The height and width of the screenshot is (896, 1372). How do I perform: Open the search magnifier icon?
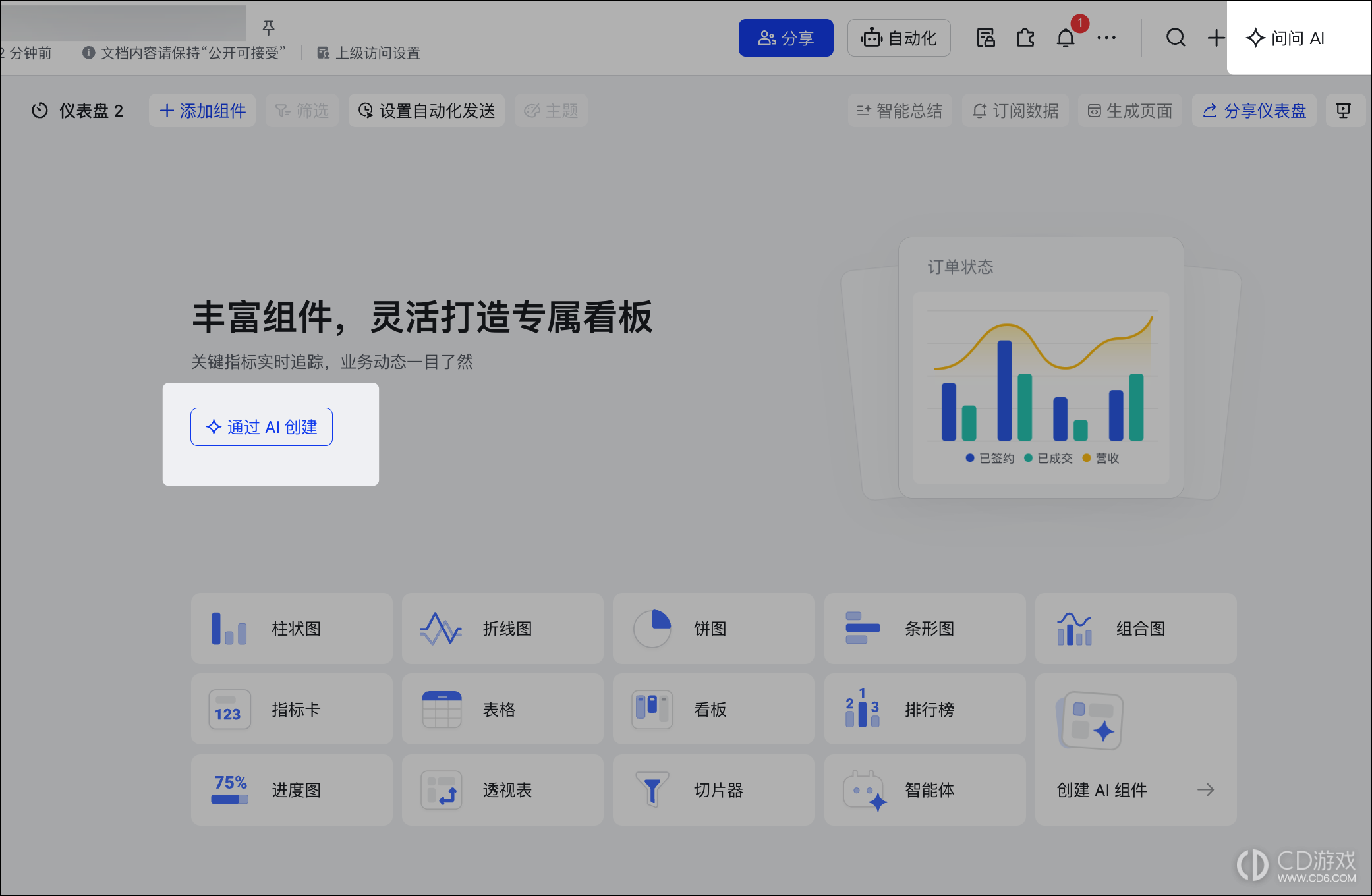coord(1176,38)
